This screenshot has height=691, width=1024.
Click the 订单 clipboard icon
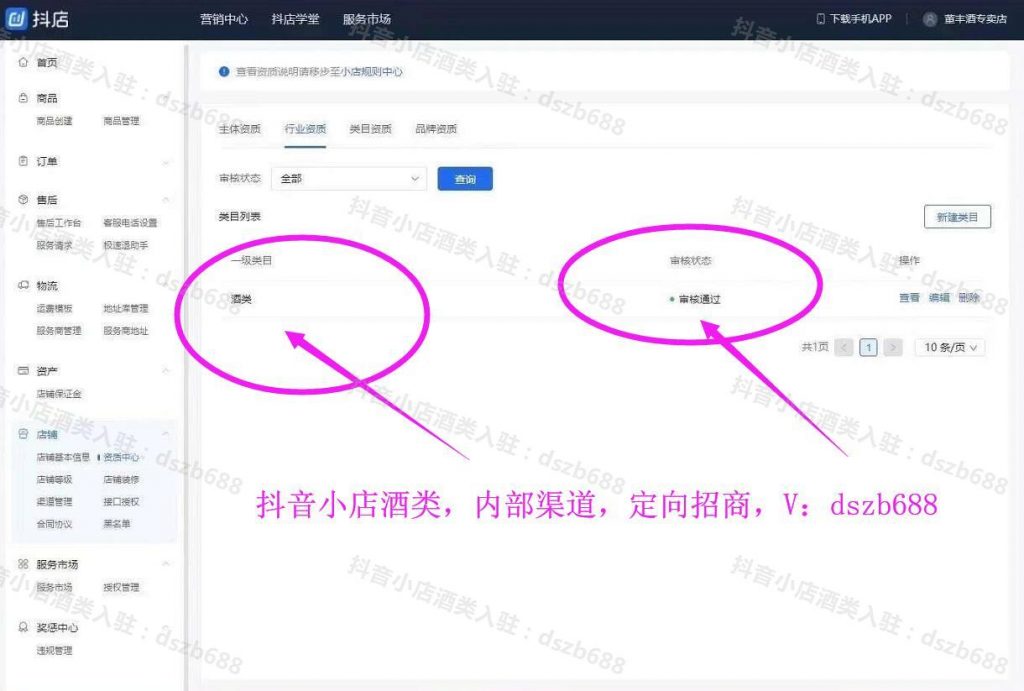coord(24,161)
